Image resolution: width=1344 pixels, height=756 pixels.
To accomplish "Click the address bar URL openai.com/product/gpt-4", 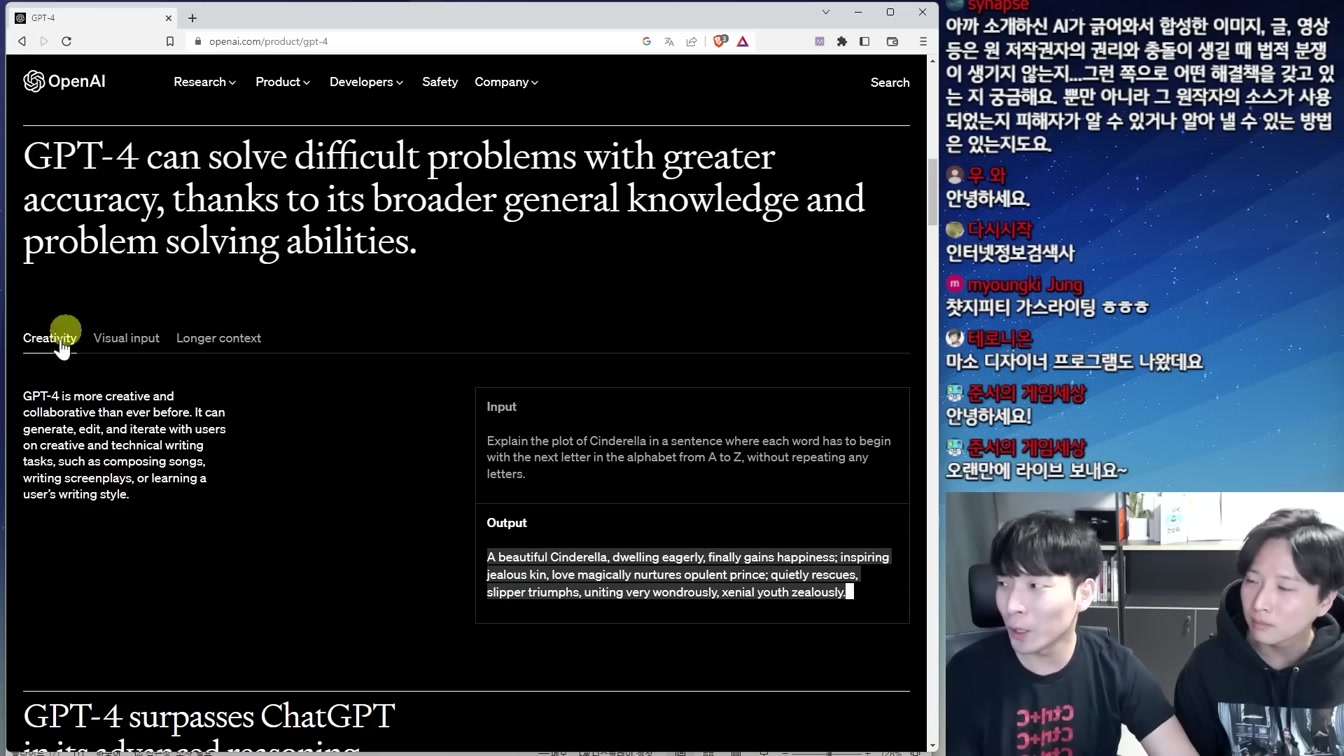I will click(x=268, y=42).
